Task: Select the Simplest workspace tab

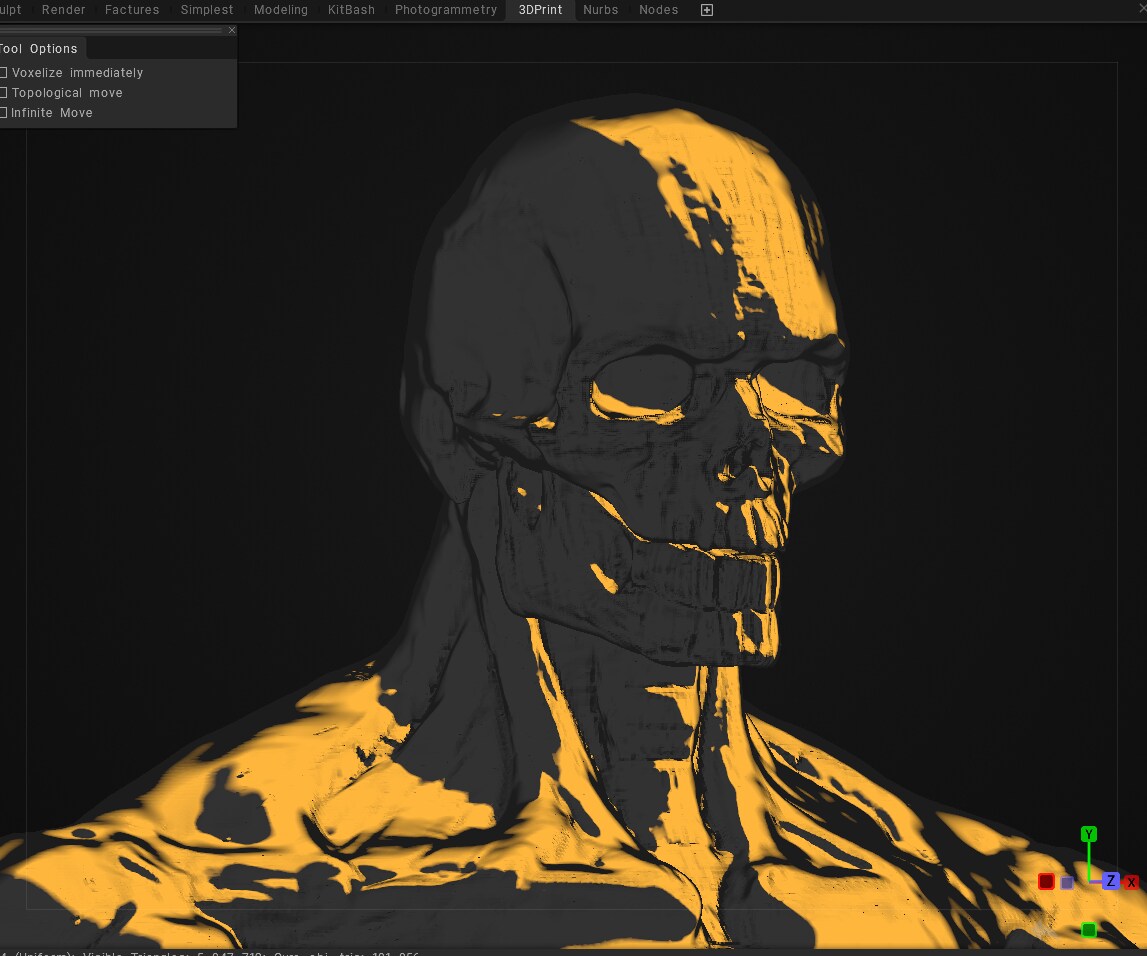Action: tap(207, 10)
